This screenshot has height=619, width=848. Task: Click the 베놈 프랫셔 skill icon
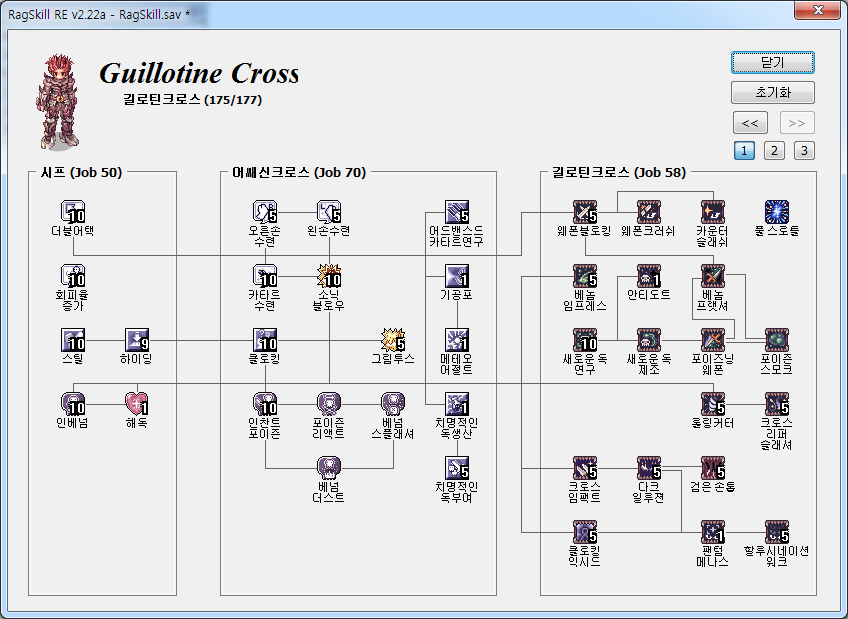(713, 276)
